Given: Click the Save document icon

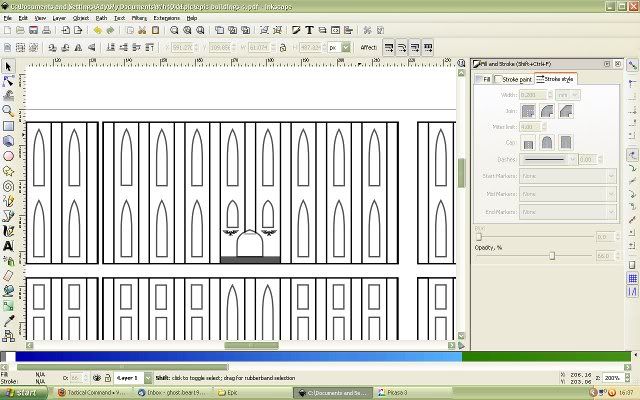Looking at the screenshot, I should click(x=33, y=30).
